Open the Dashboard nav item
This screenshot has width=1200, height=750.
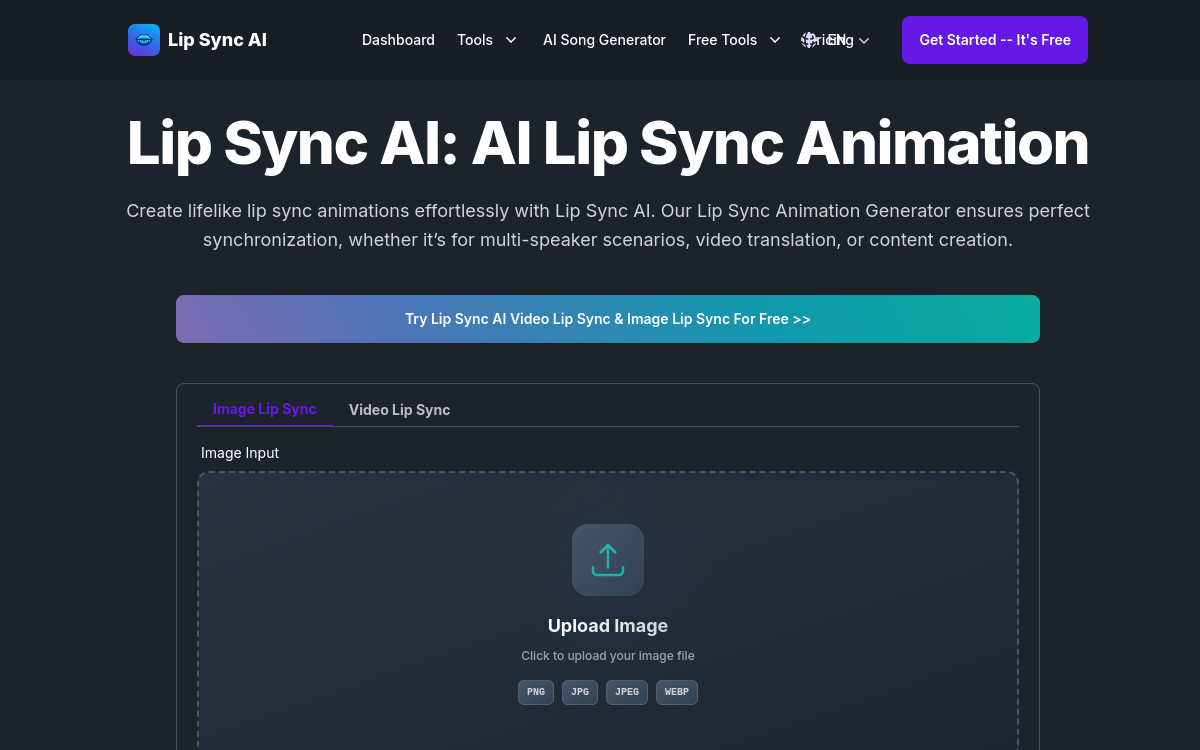(398, 40)
